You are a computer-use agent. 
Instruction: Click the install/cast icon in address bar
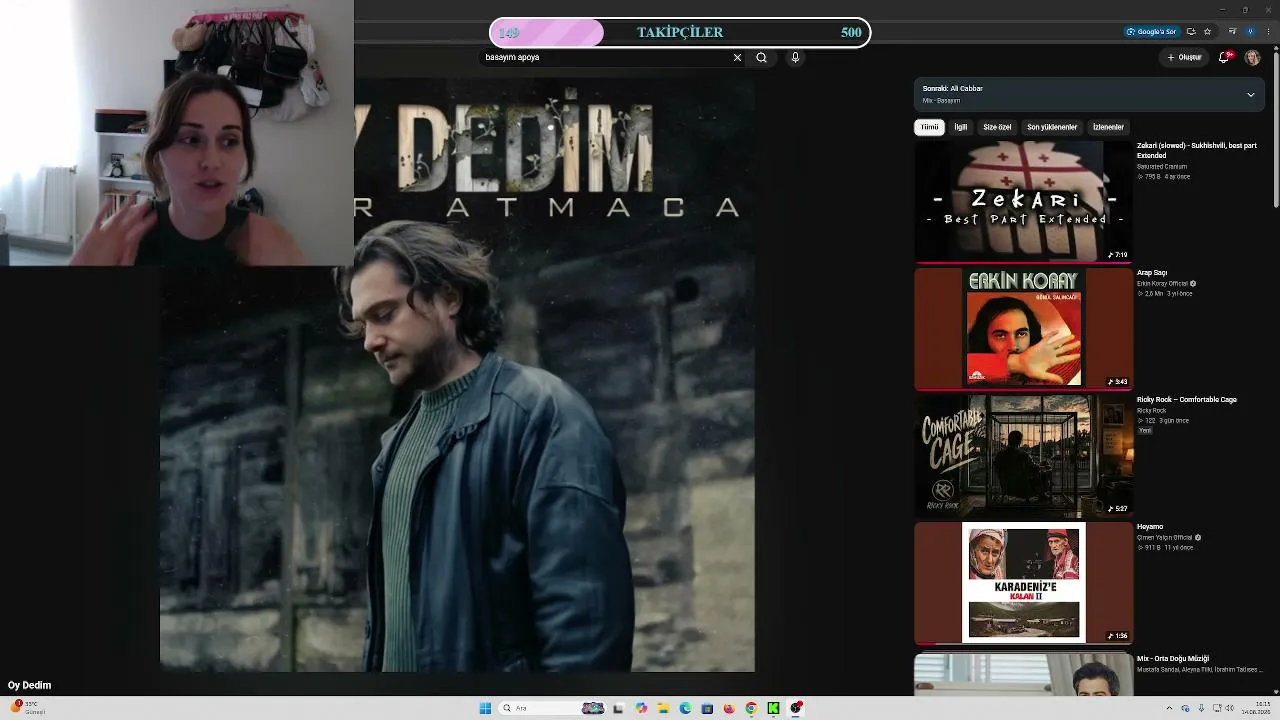pos(1191,32)
